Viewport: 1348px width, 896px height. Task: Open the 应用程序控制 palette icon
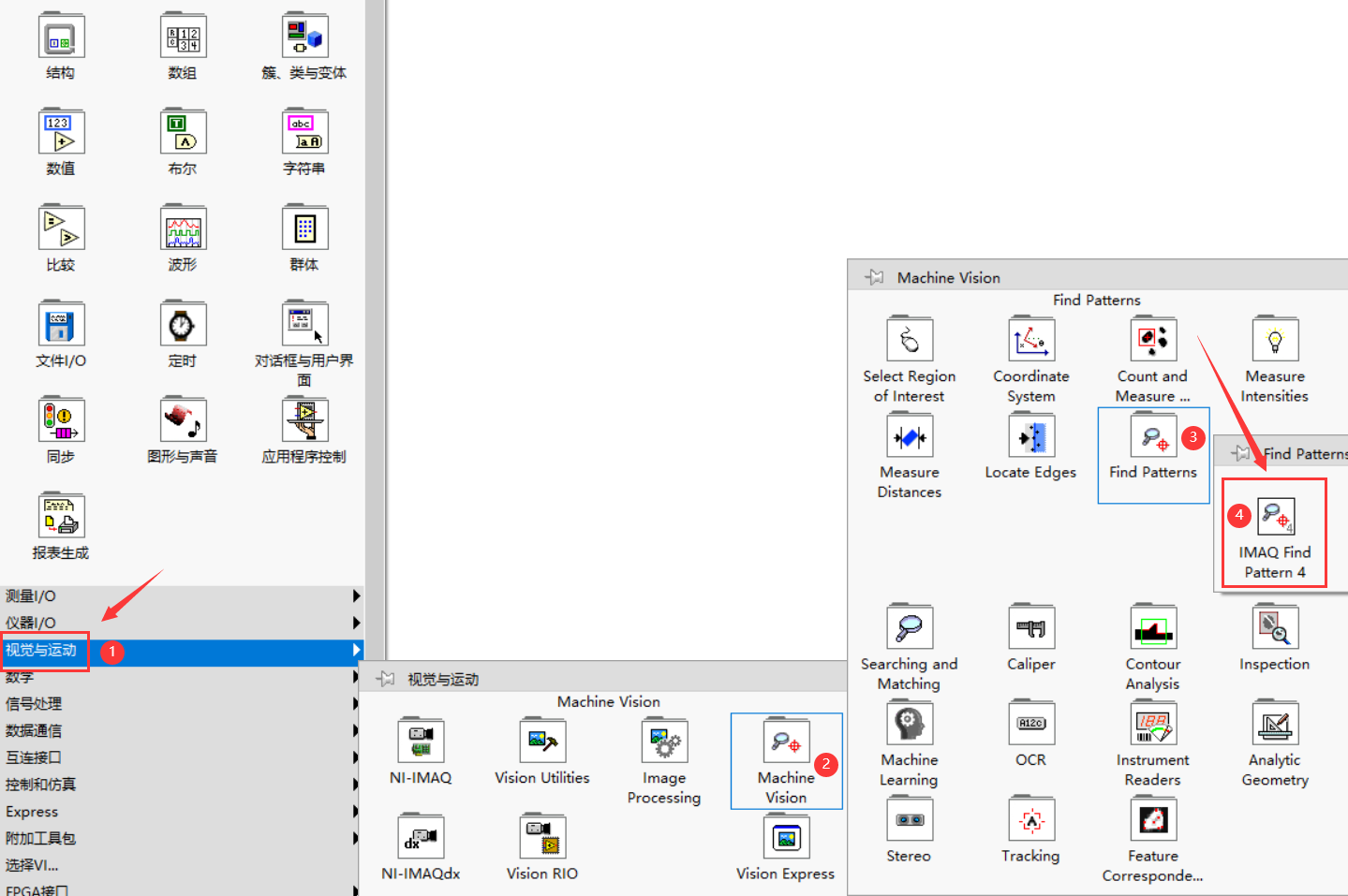tap(304, 421)
